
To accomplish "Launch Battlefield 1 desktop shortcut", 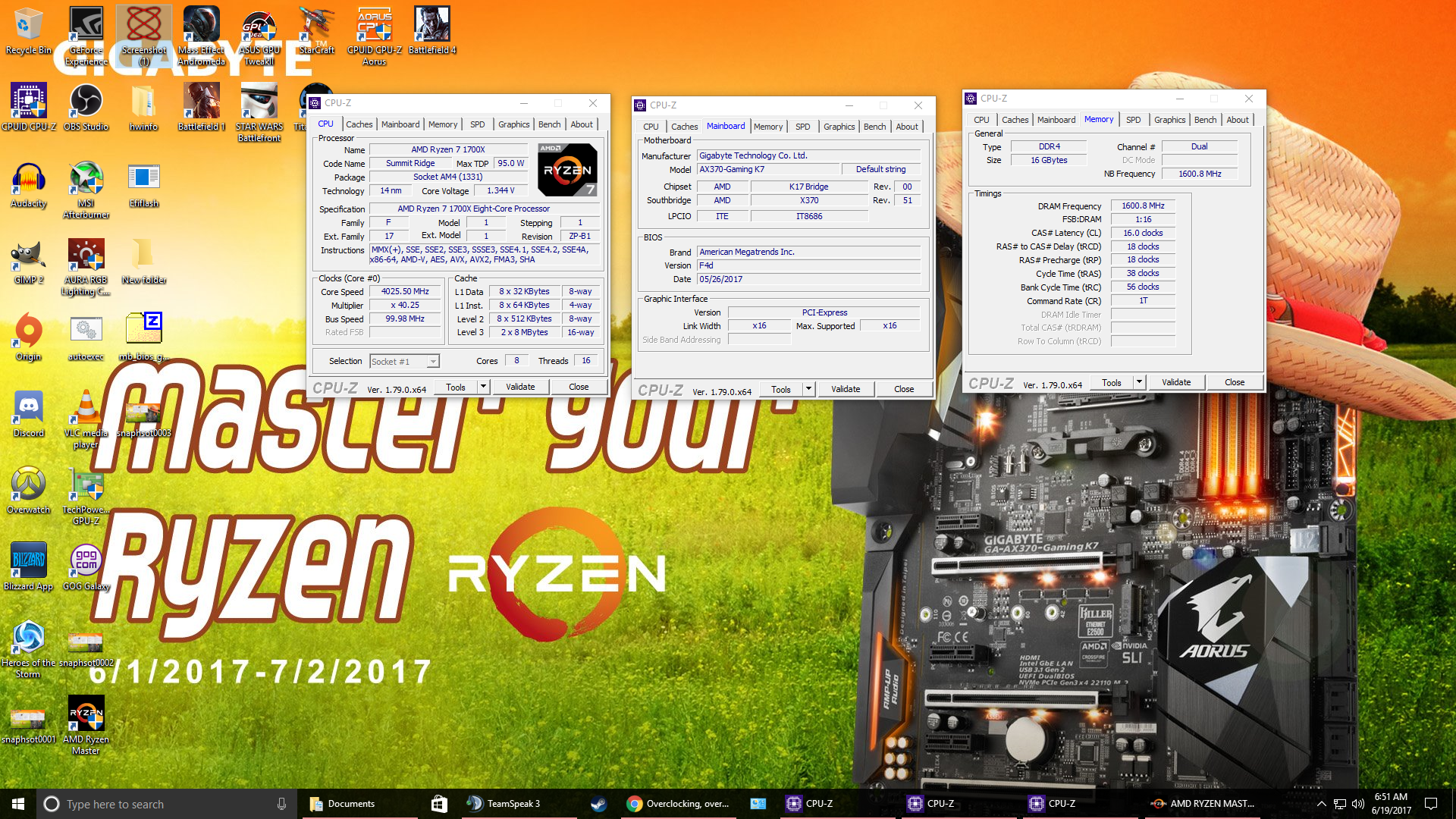I will [x=201, y=108].
